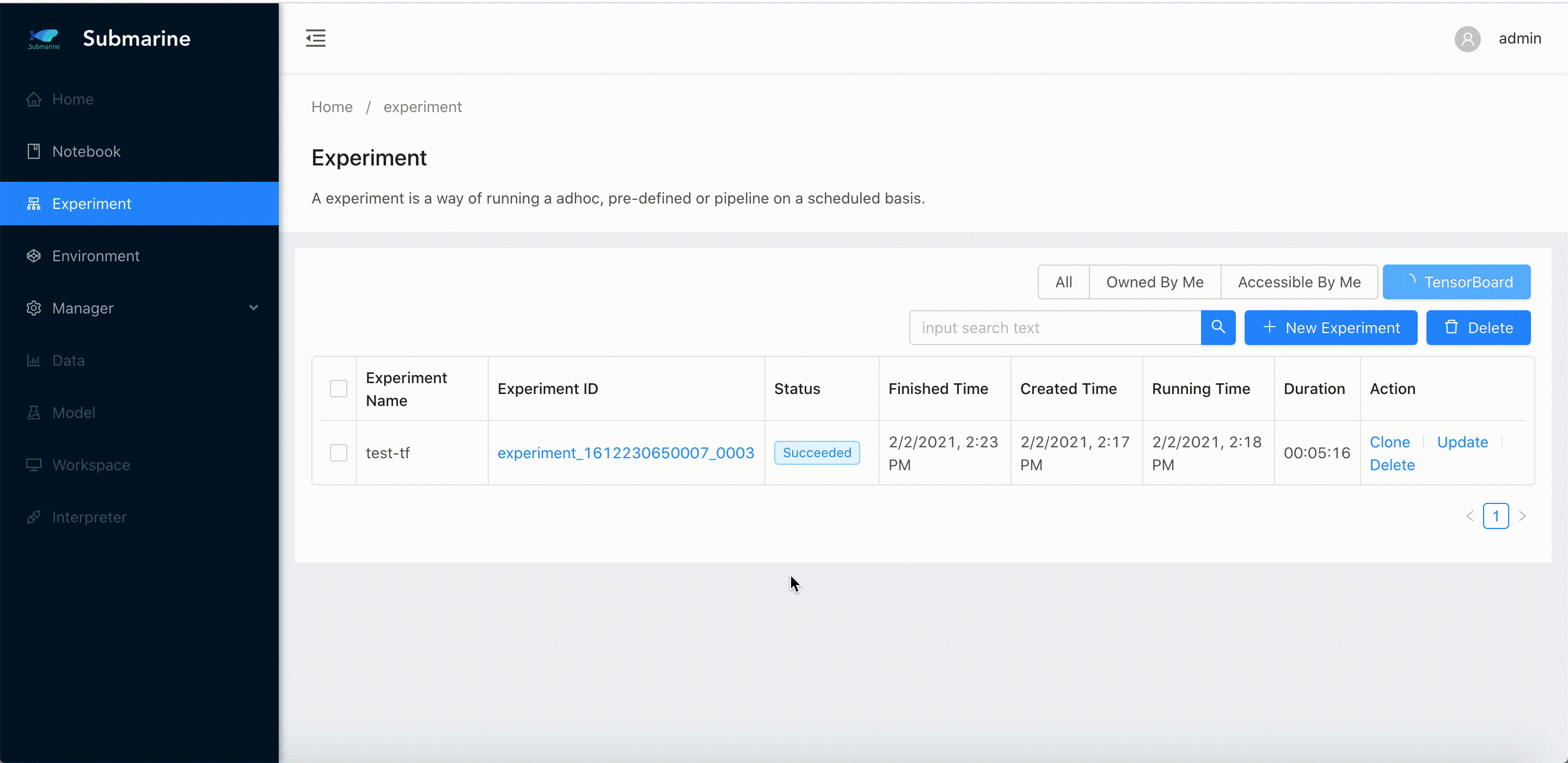Open Environment section in sidebar
The width and height of the screenshot is (1568, 763).
point(96,256)
